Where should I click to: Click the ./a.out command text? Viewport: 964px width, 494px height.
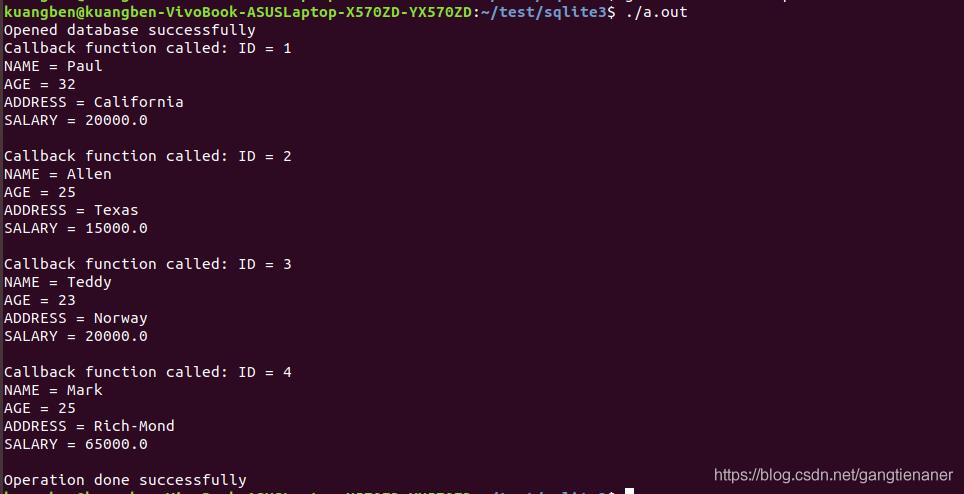(x=657, y=12)
